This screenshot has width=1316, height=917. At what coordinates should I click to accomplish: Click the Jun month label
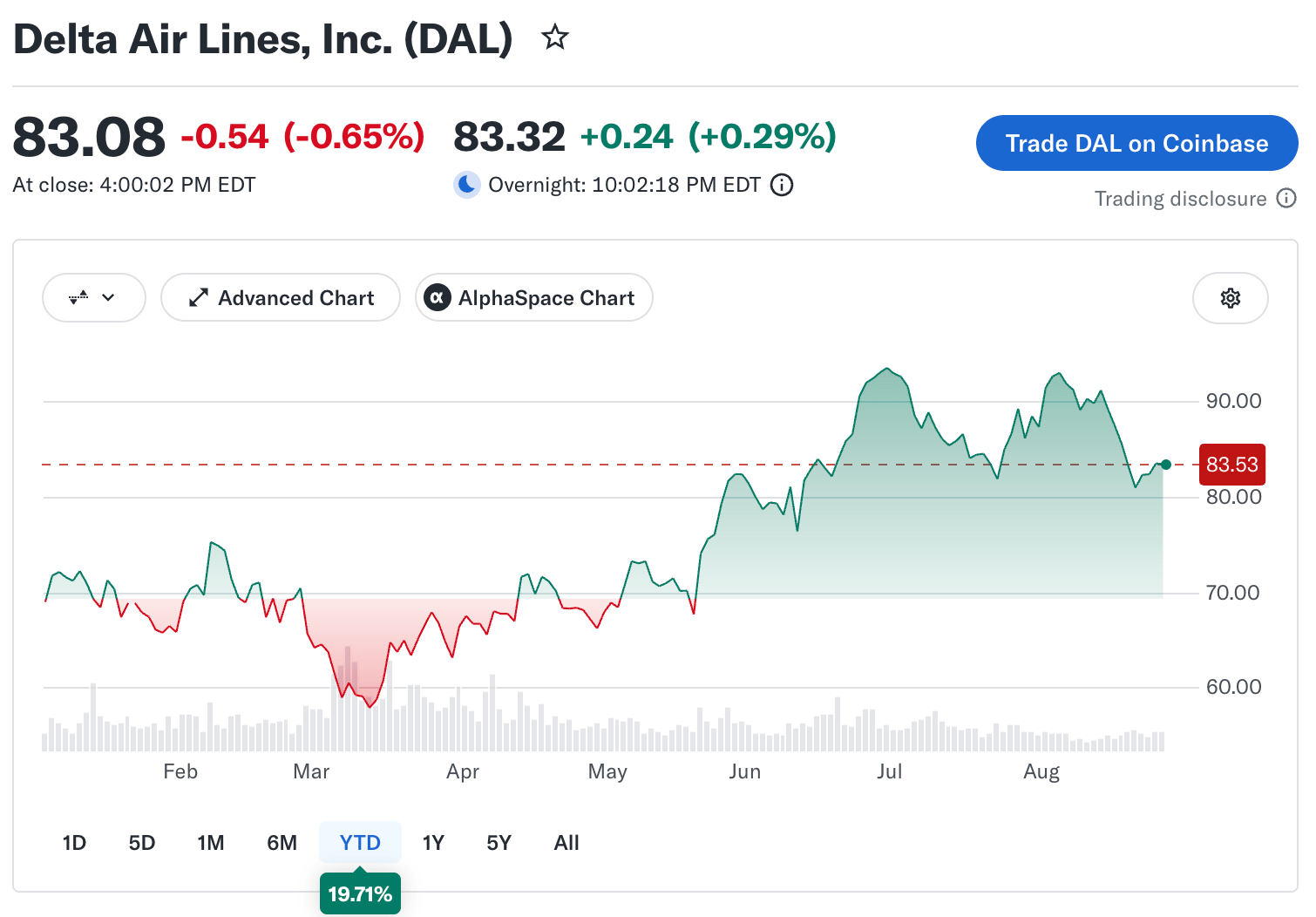tap(745, 771)
